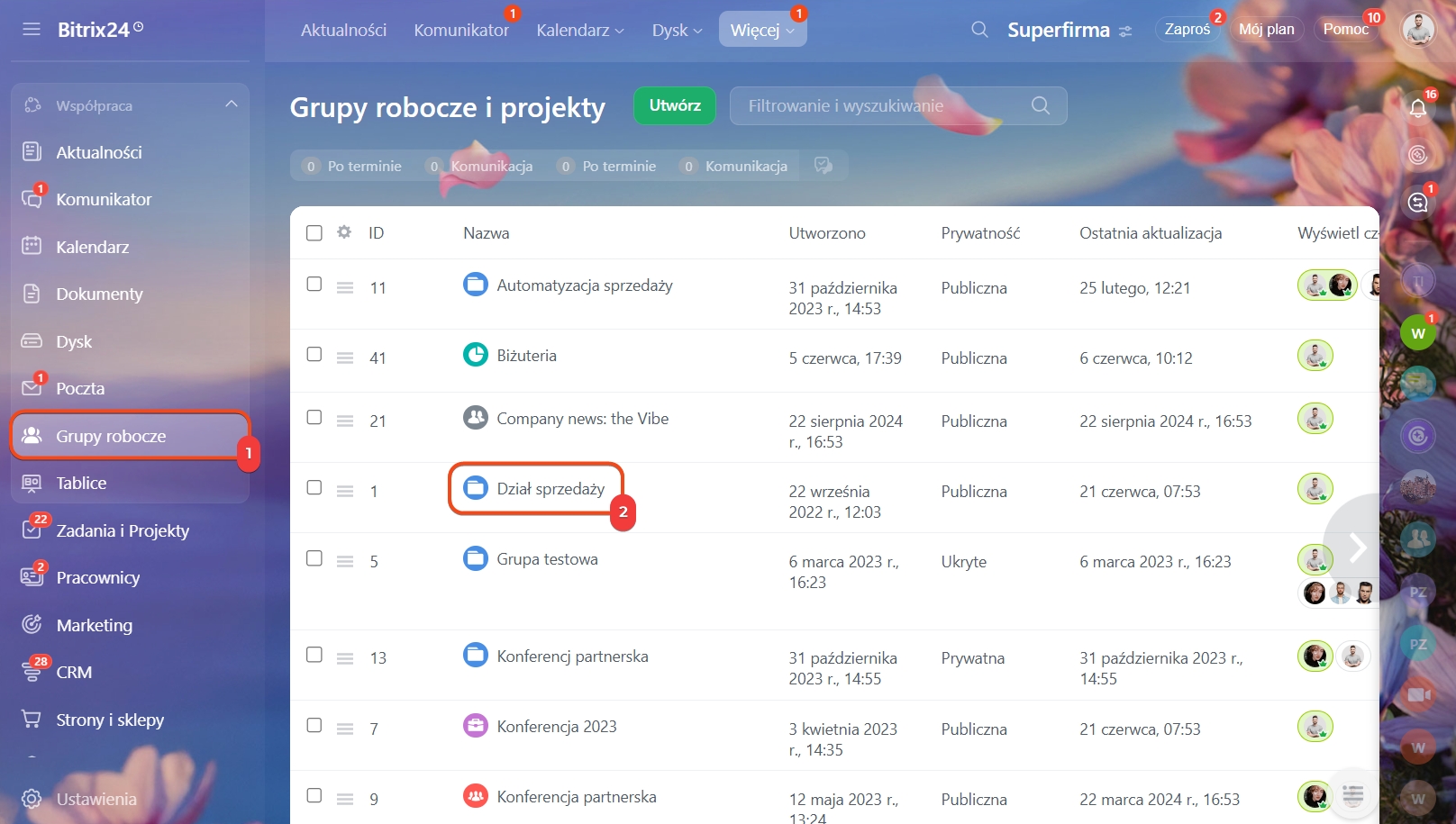Click the green Utwórz button

click(x=675, y=105)
